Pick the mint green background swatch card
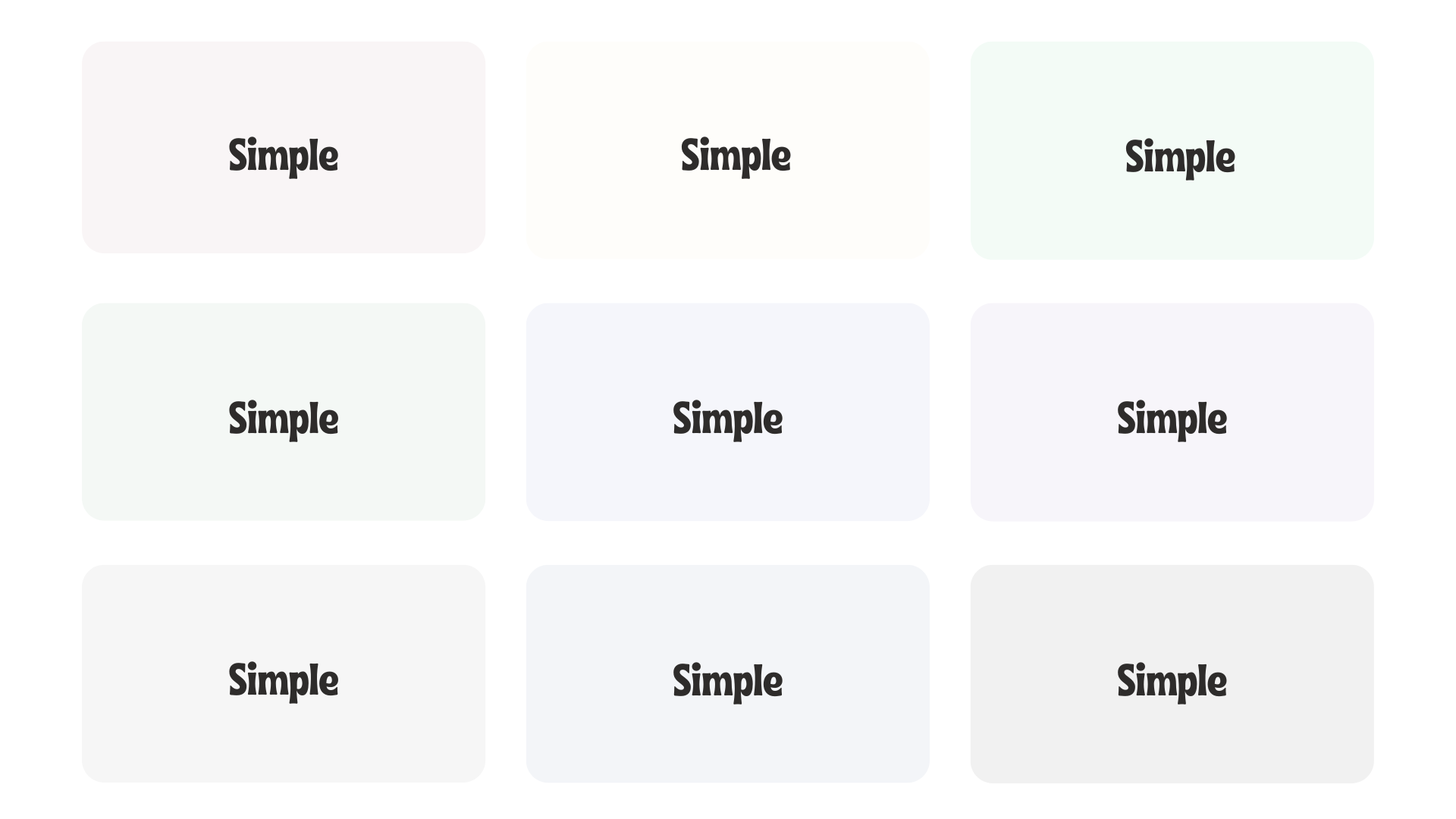The image size is (1456, 819). [x=1172, y=150]
